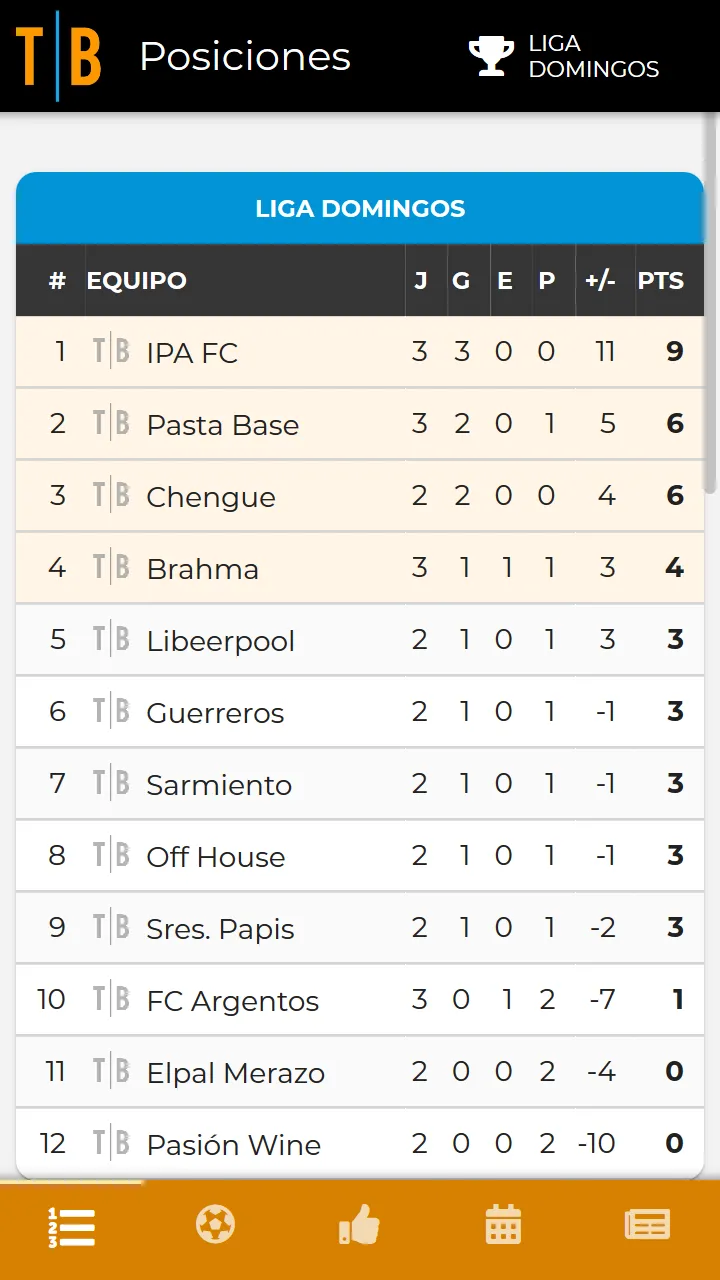720x1280 pixels.
Task: Open Pasta Base team row
Action: click(360, 424)
